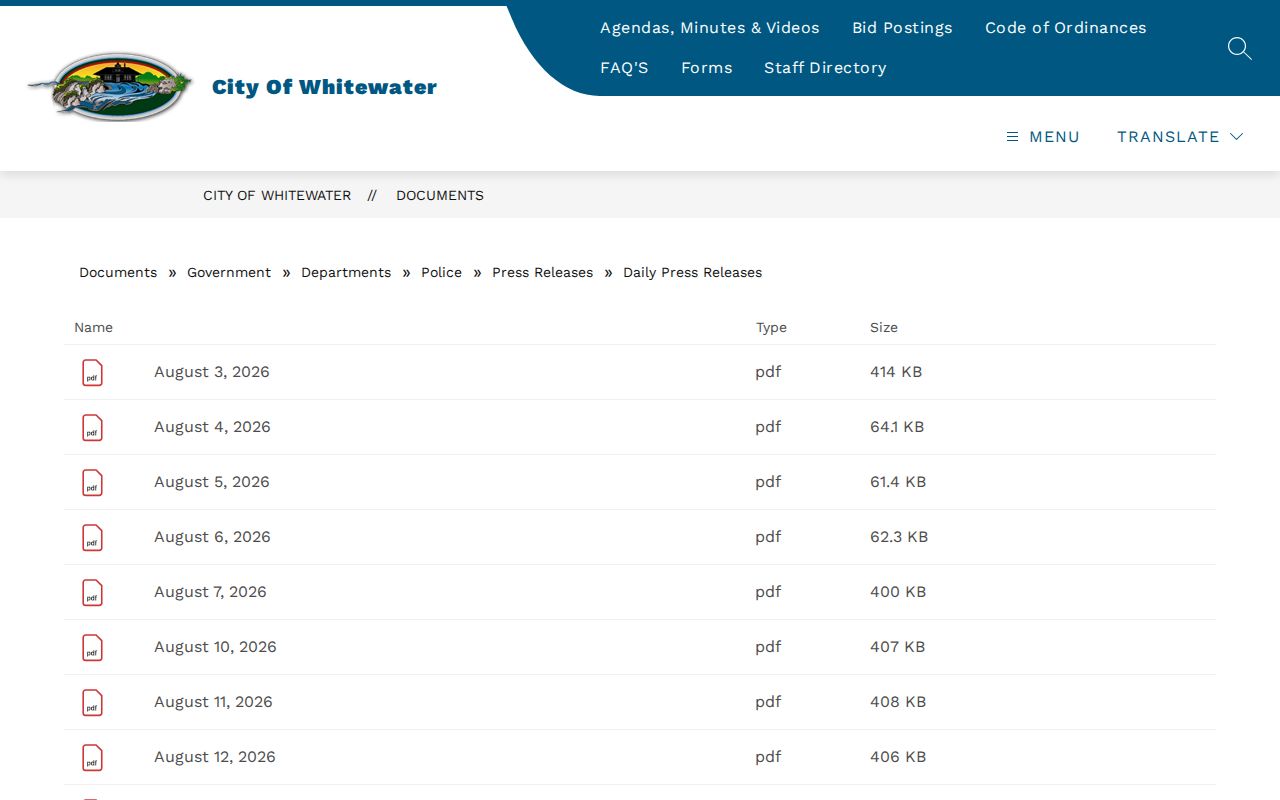Open the Staff Directory
The image size is (1280, 800).
[825, 68]
